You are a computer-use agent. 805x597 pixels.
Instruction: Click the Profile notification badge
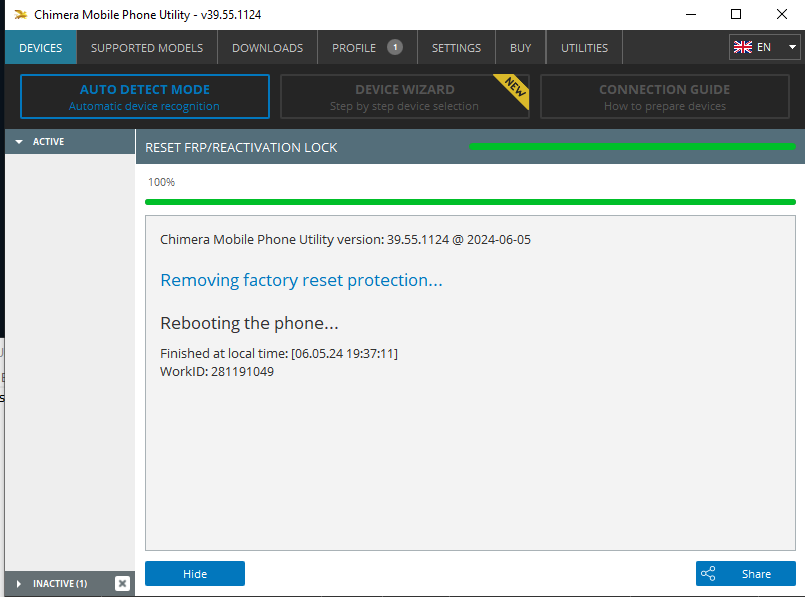[395, 47]
